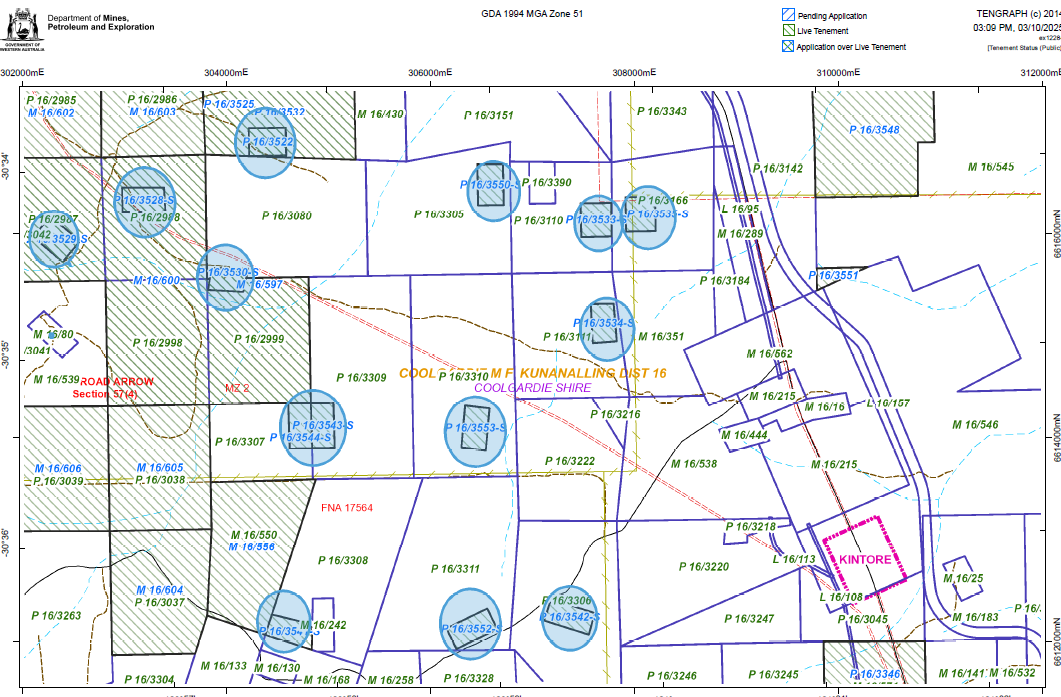This screenshot has width=1061, height=697.
Task: Click the pink KINTORE townsite boundary
Action: tap(864, 557)
